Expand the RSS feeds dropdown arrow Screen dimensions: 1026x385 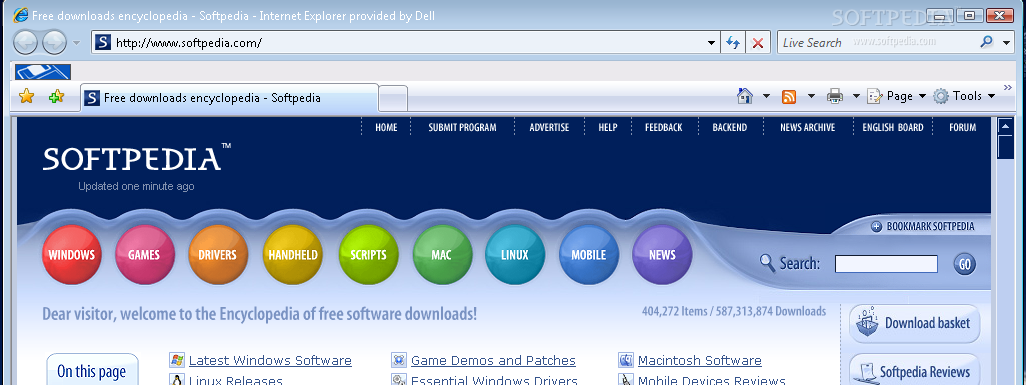click(x=811, y=97)
